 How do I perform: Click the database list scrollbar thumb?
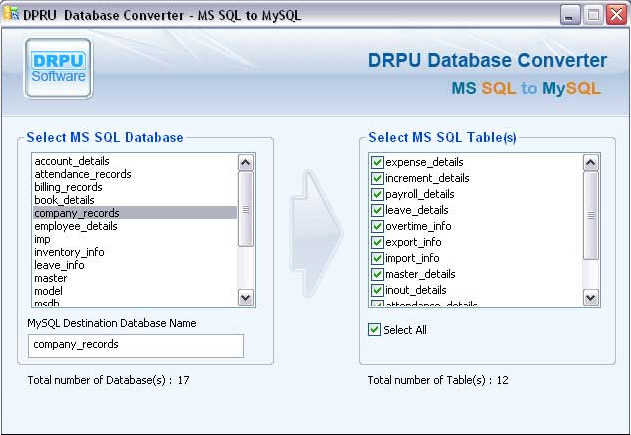click(245, 209)
